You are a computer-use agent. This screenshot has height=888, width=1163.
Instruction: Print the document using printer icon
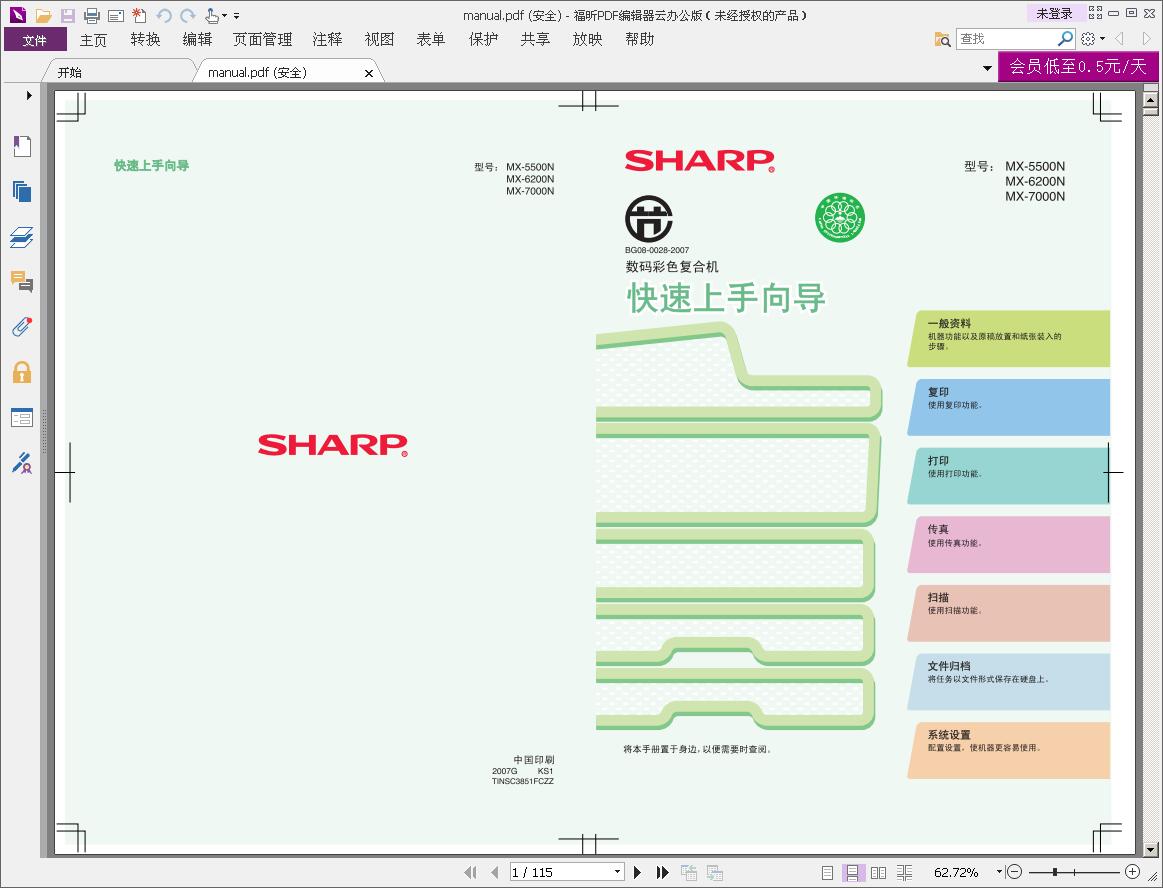(x=91, y=15)
